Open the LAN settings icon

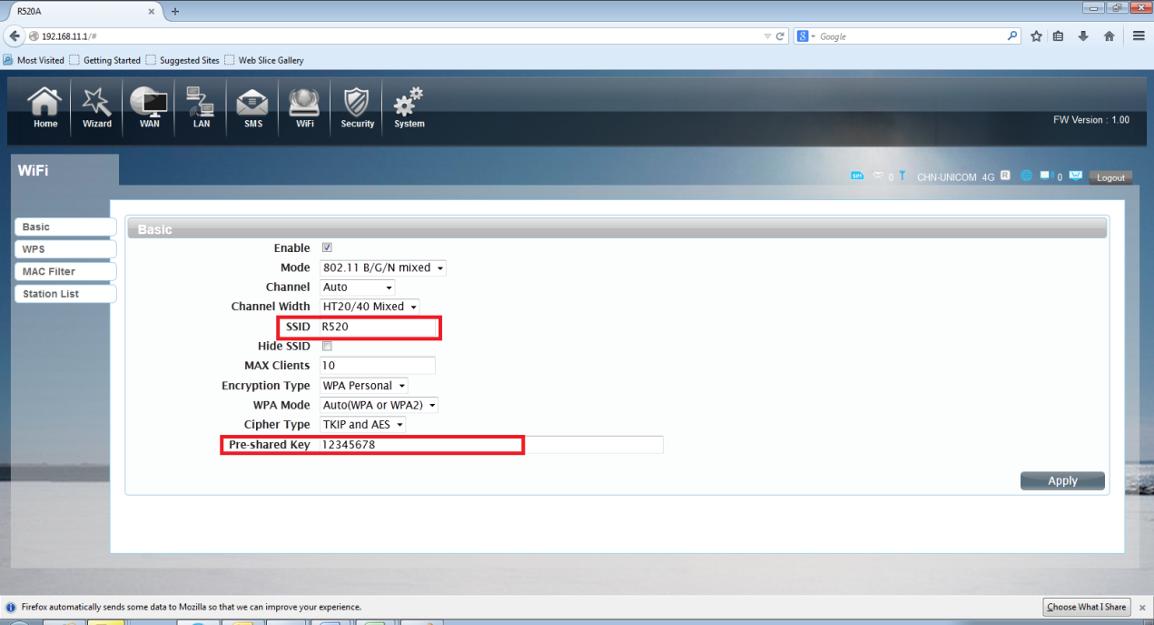click(201, 107)
